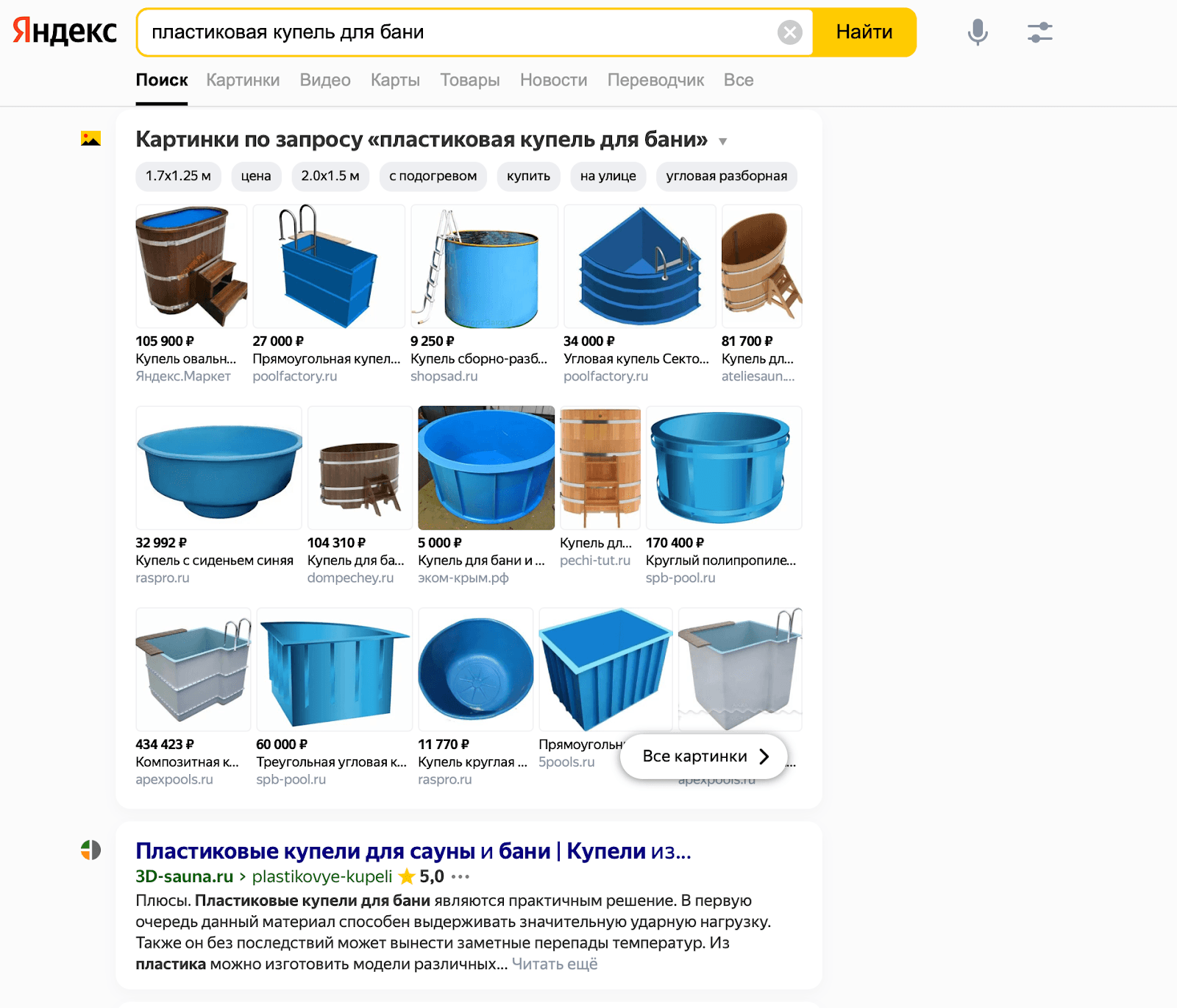
Task: Go to the Новости tab
Action: tap(554, 80)
